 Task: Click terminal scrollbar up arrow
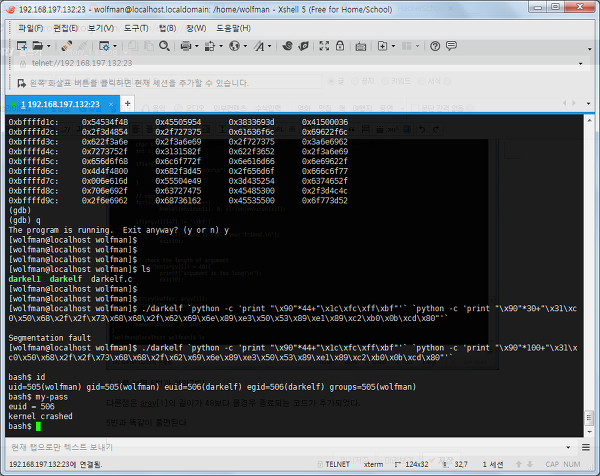point(589,121)
